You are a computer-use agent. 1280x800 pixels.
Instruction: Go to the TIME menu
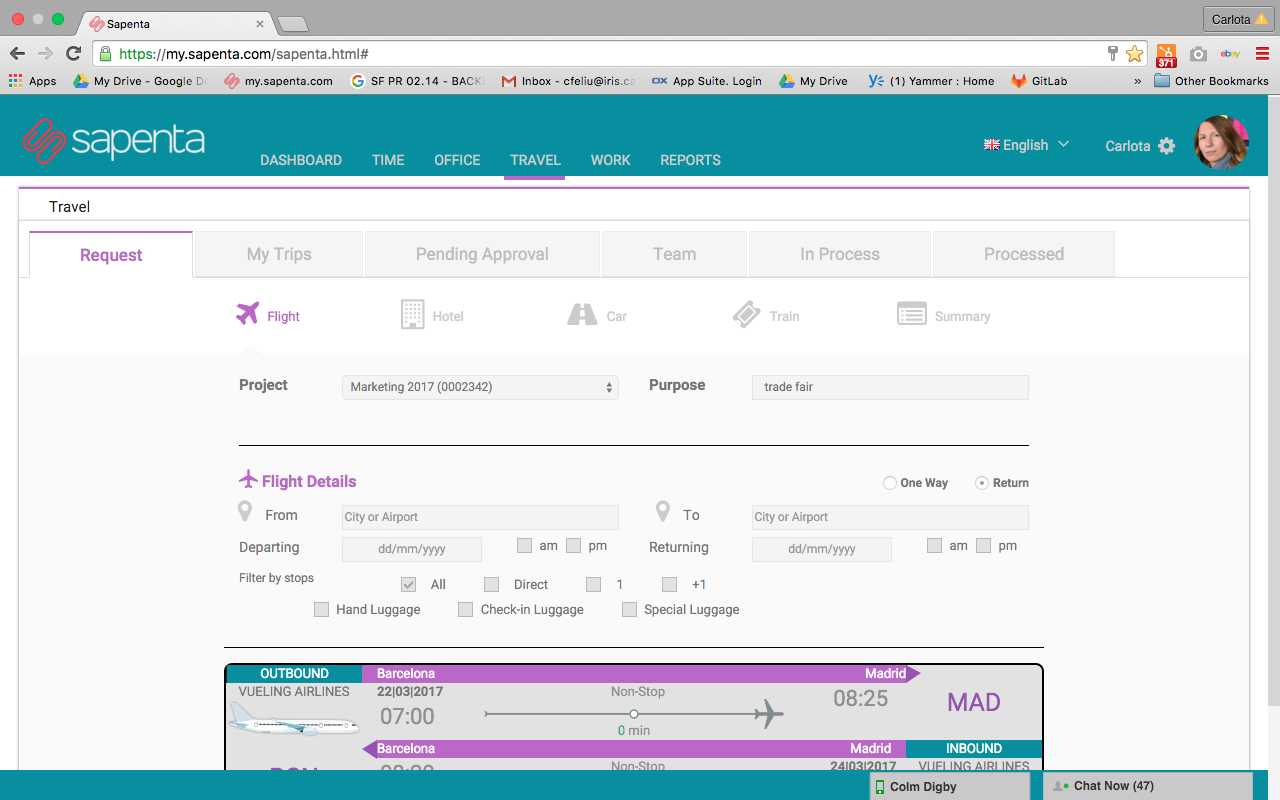388,160
